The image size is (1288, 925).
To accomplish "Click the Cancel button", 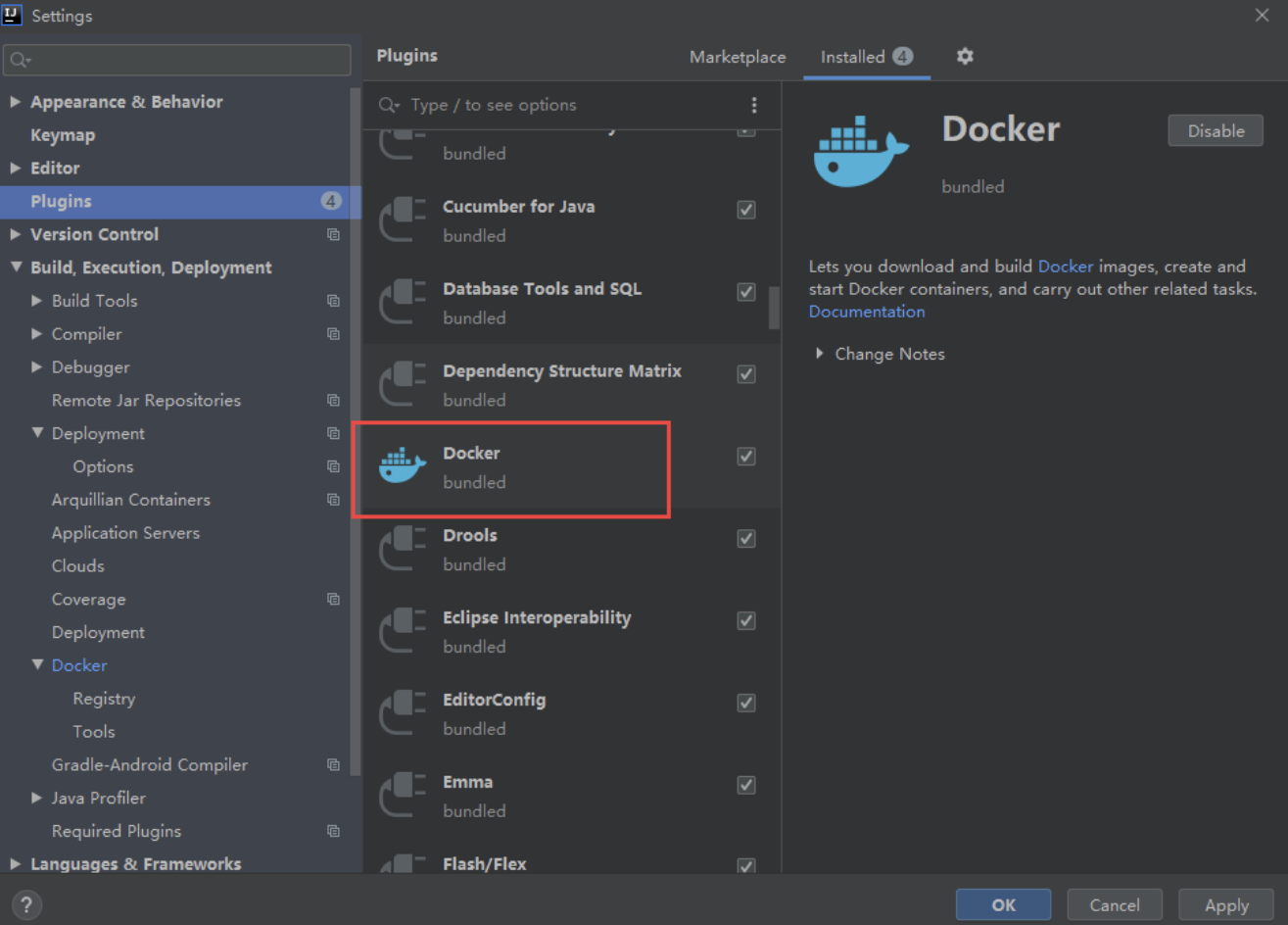I will pos(1115,904).
